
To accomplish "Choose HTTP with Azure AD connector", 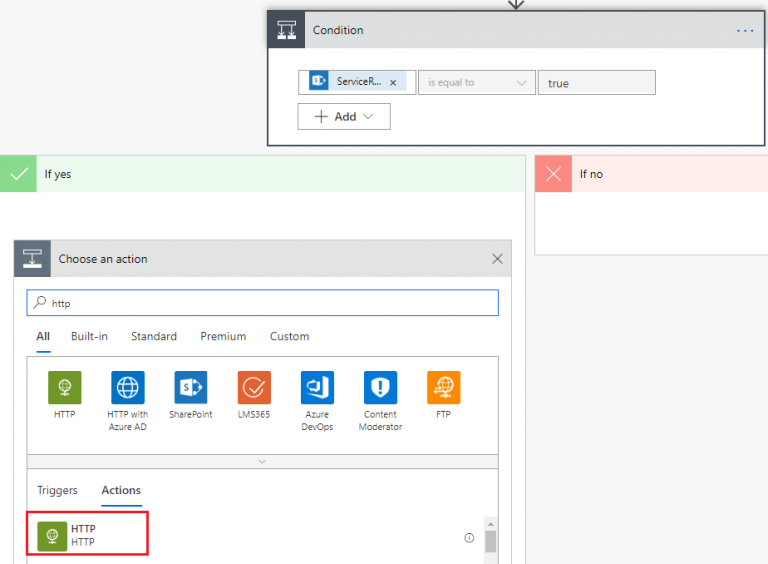I will 128,388.
